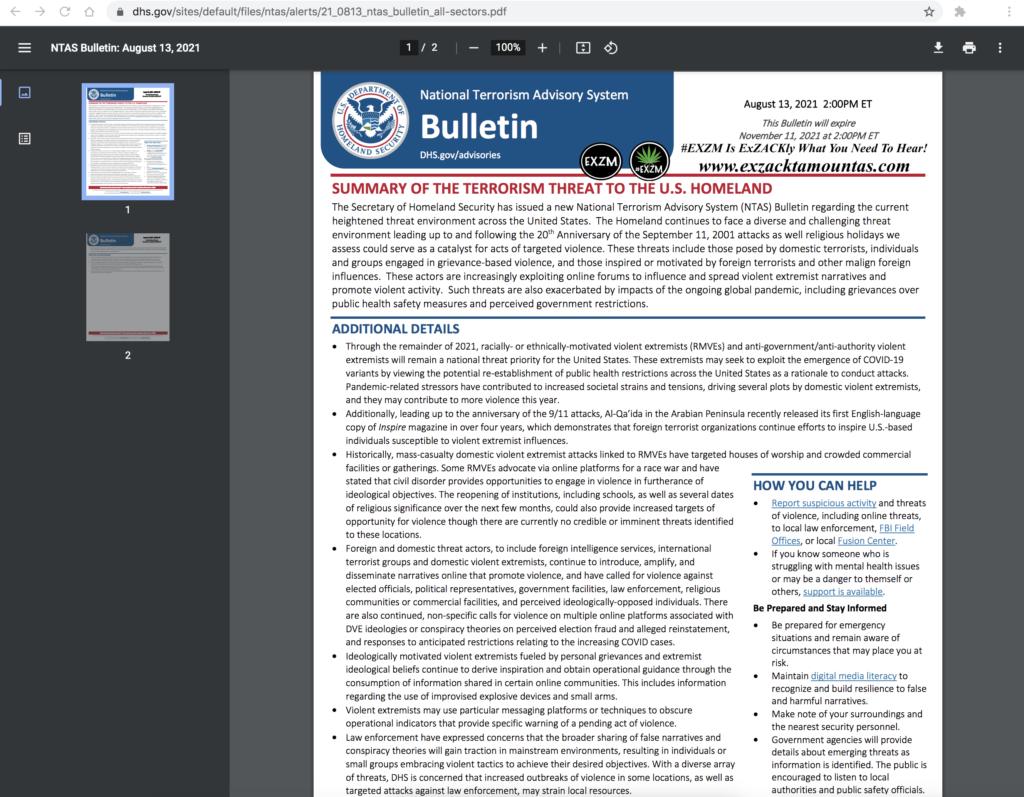Viewport: 1024px width, 797px height.
Task: Click the HOW YOU CAN HELP heading
Action: [x=814, y=485]
